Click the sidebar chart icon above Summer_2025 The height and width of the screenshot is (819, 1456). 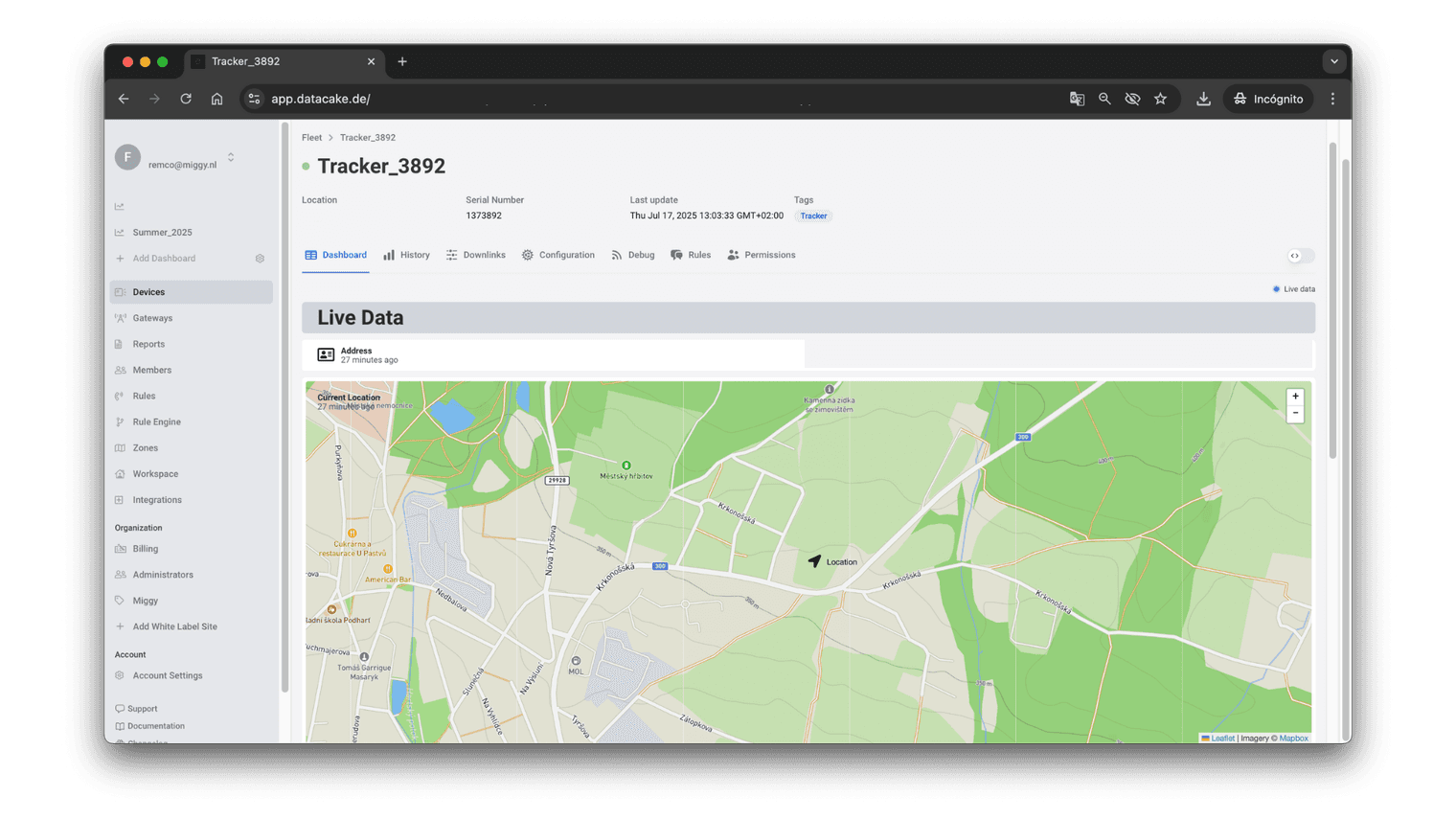click(120, 206)
